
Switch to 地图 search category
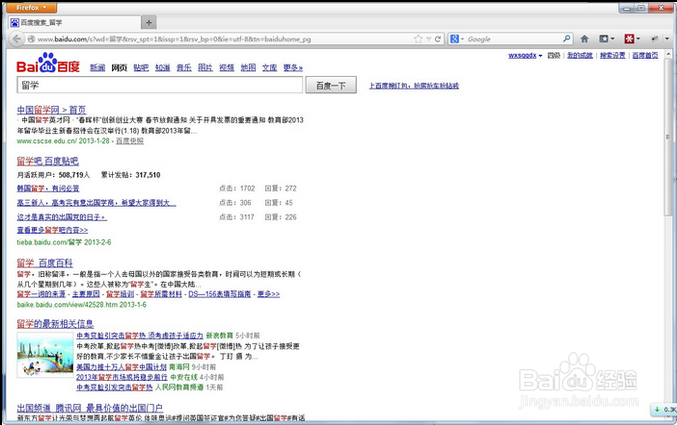click(248, 67)
